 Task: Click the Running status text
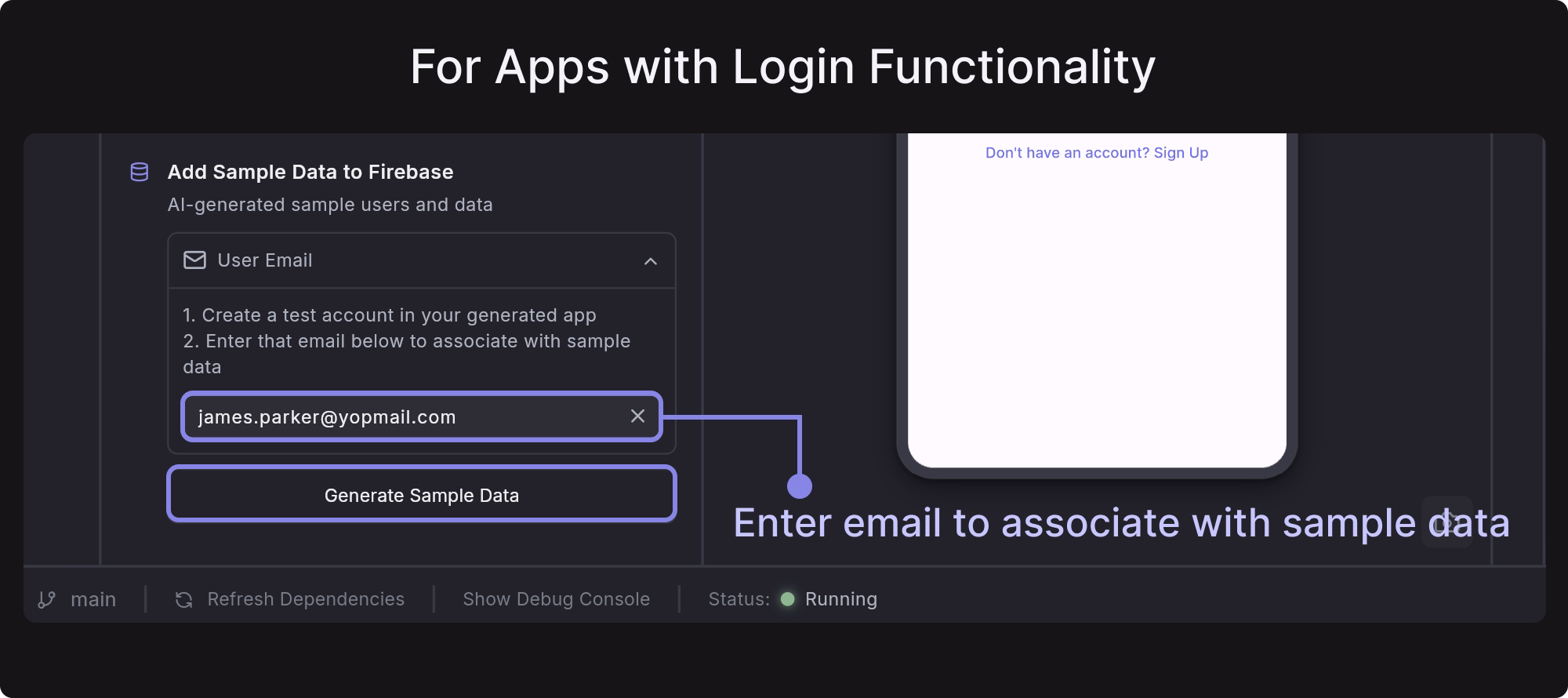pyautogui.click(x=841, y=599)
